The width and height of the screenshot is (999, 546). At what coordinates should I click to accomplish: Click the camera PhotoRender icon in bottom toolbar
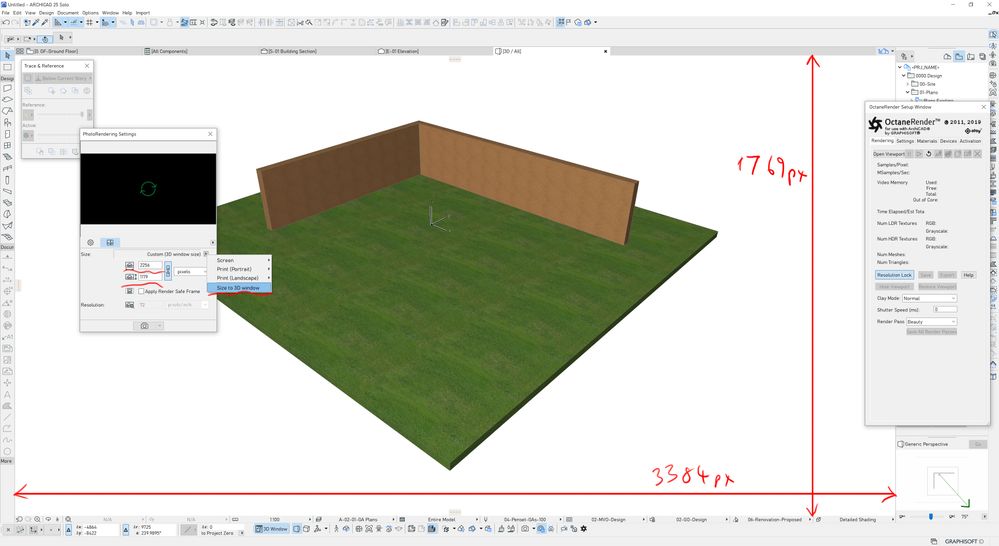pyautogui.click(x=524, y=529)
